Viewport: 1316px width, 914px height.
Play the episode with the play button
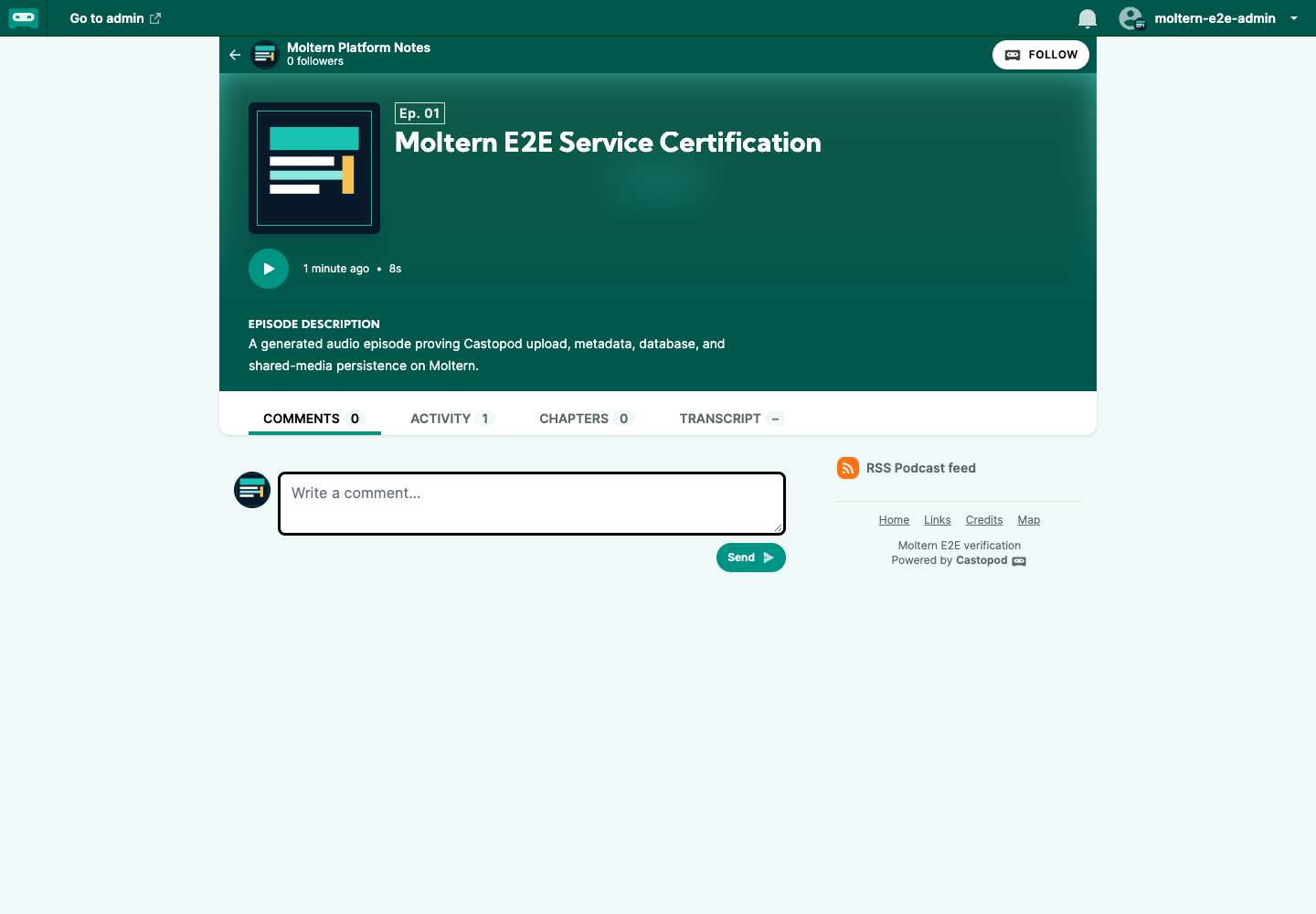(269, 269)
